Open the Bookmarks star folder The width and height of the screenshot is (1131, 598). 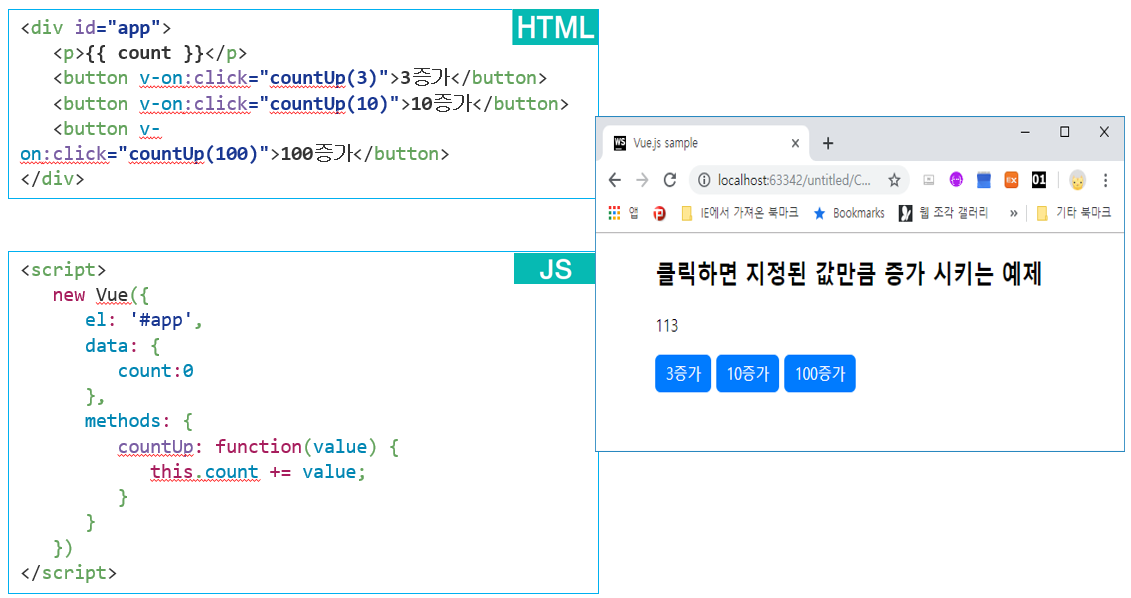pyautogui.click(x=849, y=213)
